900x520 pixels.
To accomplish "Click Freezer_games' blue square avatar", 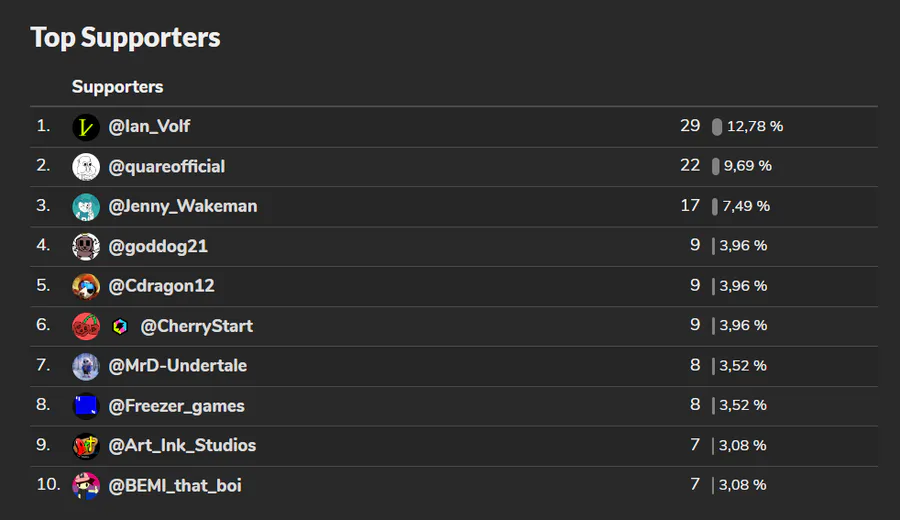I will pyautogui.click(x=86, y=406).
